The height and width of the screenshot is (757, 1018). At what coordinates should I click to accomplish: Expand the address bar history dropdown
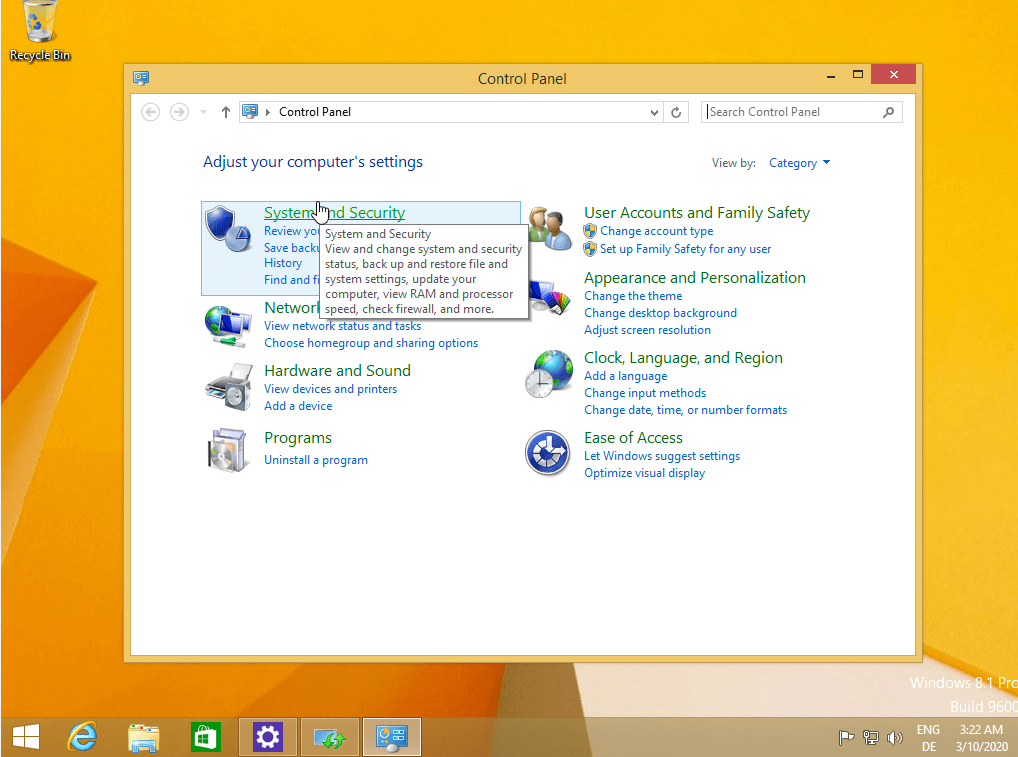[654, 112]
